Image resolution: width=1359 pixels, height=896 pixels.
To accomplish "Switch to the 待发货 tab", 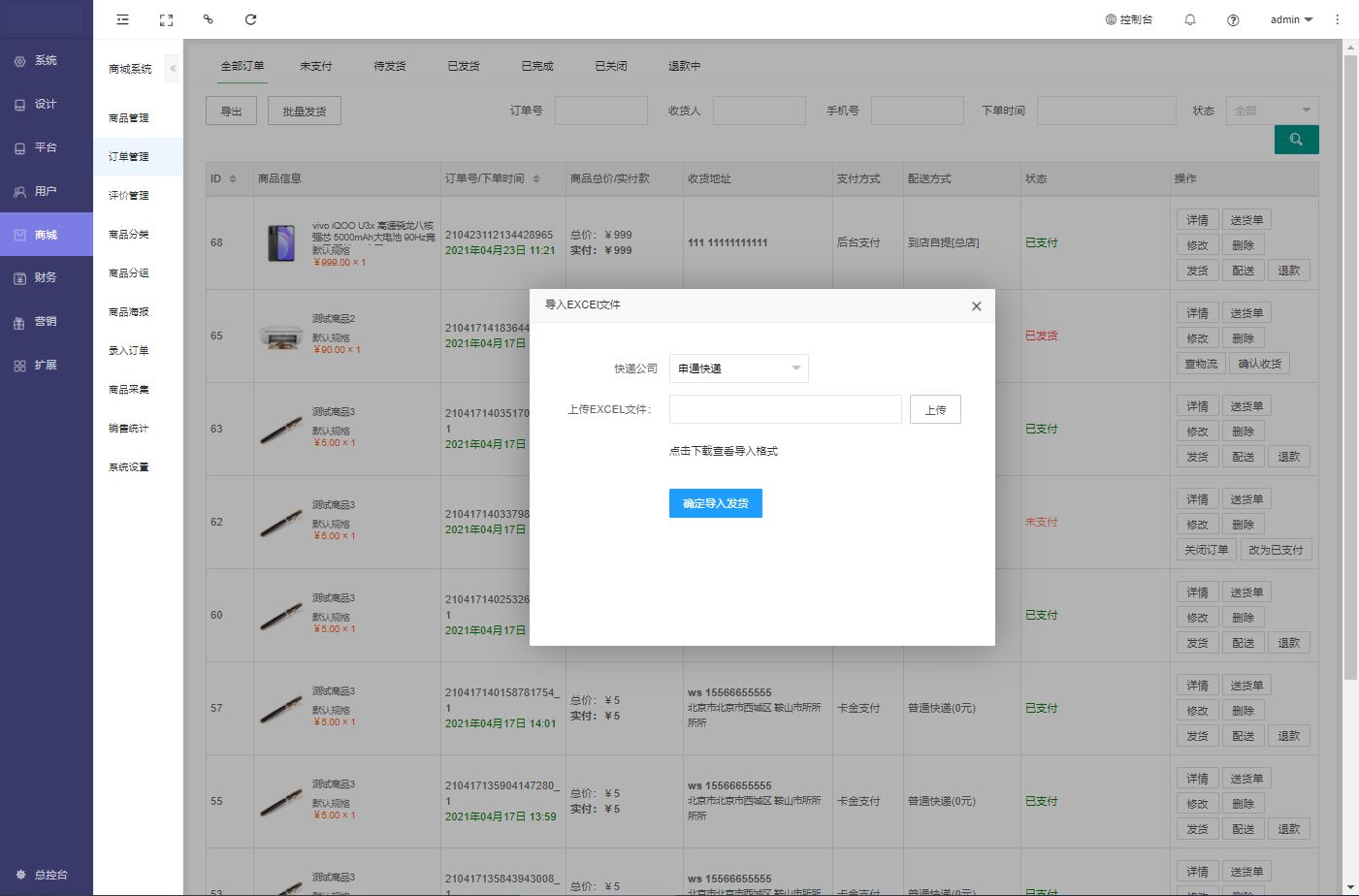I will click(x=389, y=66).
